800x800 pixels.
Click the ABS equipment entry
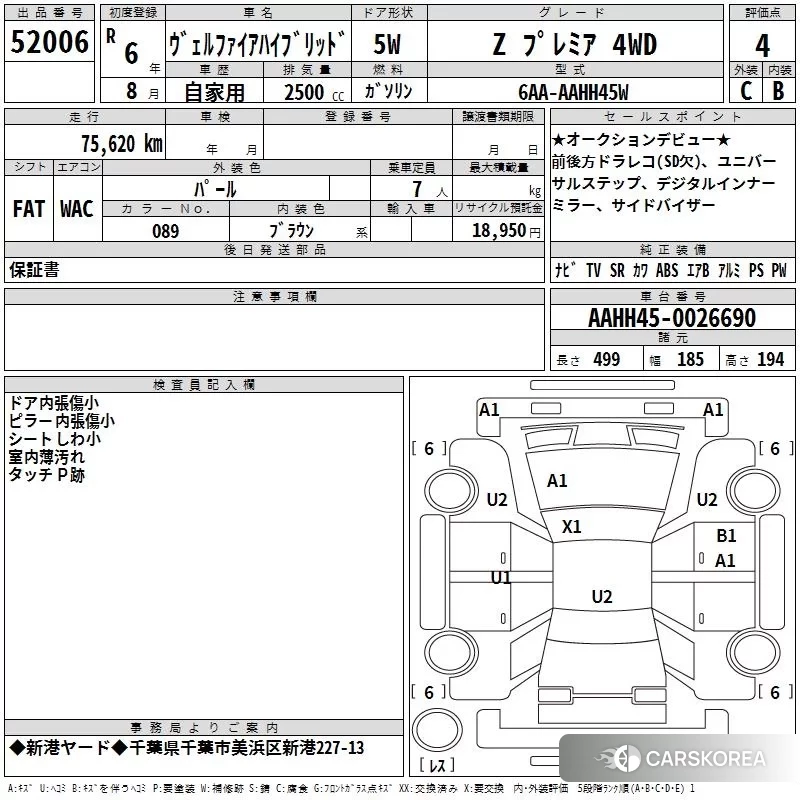point(667,270)
